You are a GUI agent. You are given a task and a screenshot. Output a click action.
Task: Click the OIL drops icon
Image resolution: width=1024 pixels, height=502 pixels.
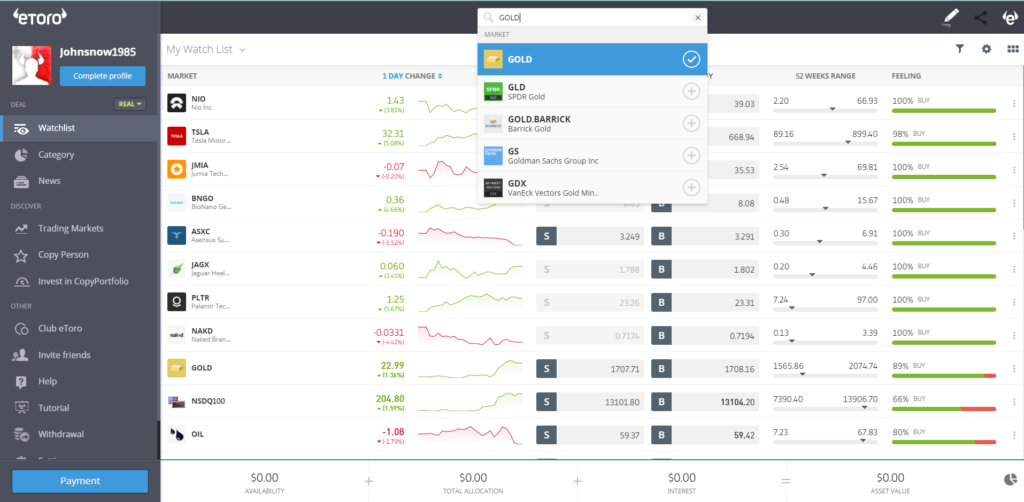(176, 434)
